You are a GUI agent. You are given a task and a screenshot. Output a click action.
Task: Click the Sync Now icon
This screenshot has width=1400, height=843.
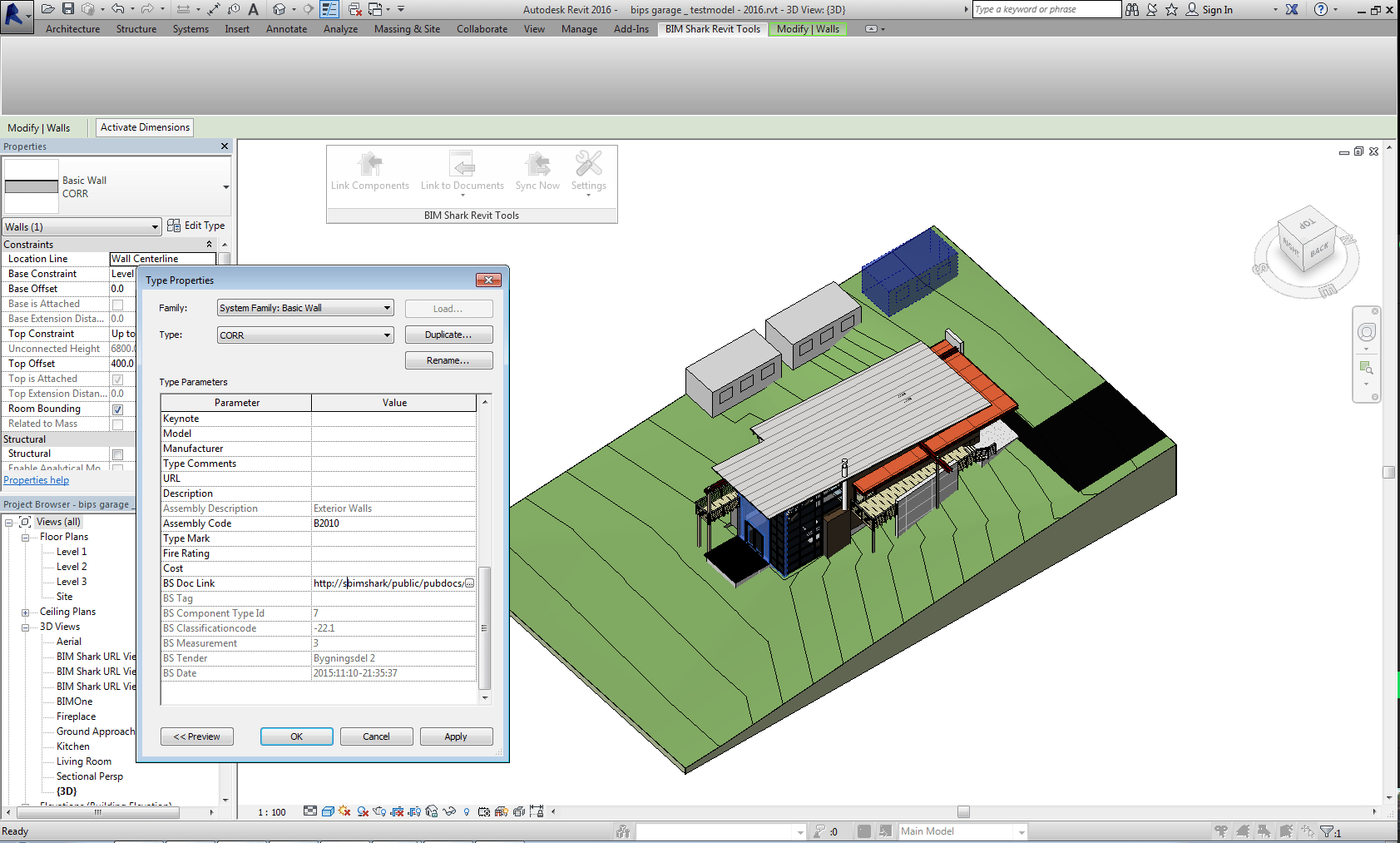point(538,163)
